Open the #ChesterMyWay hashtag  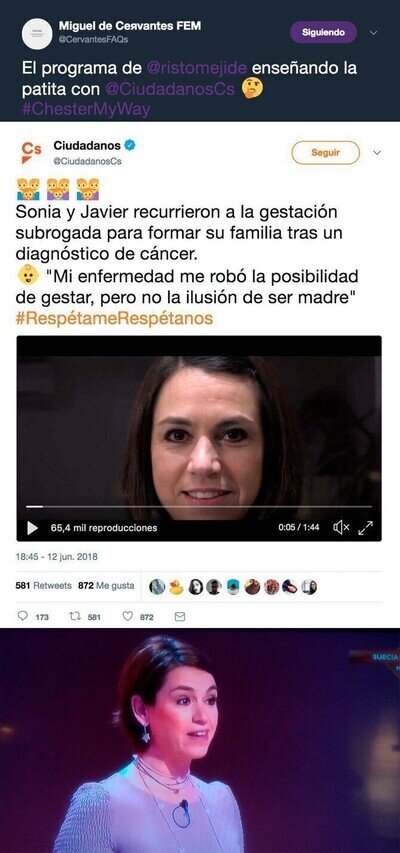(x=86, y=109)
